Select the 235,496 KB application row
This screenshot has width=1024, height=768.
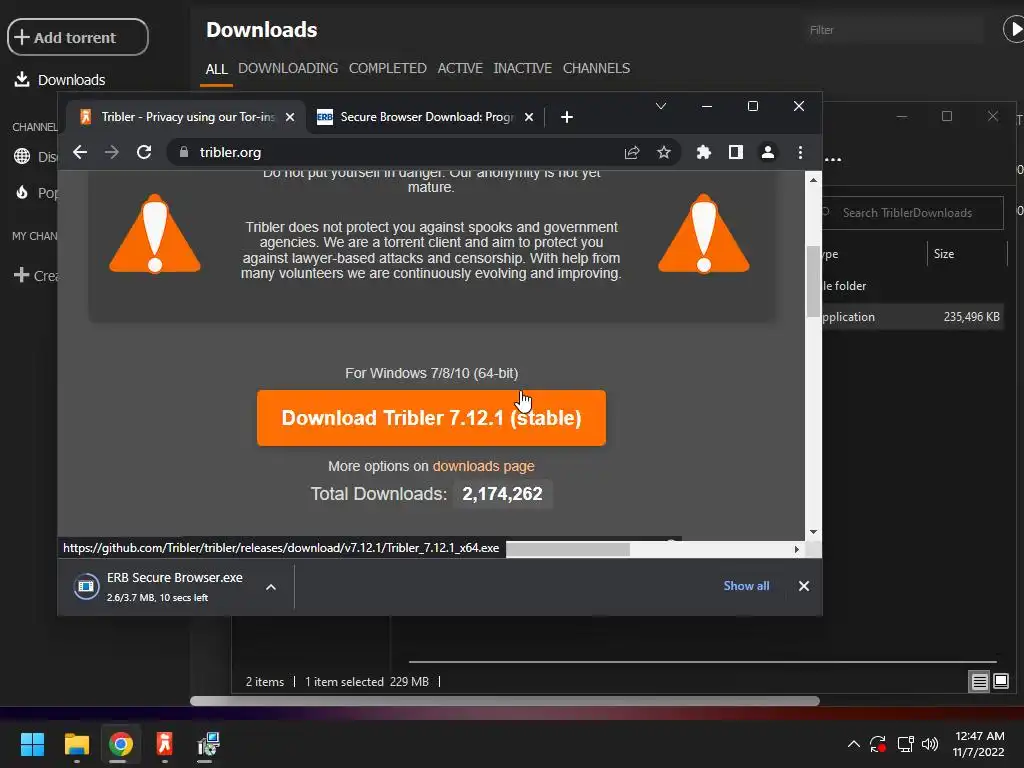(912, 317)
